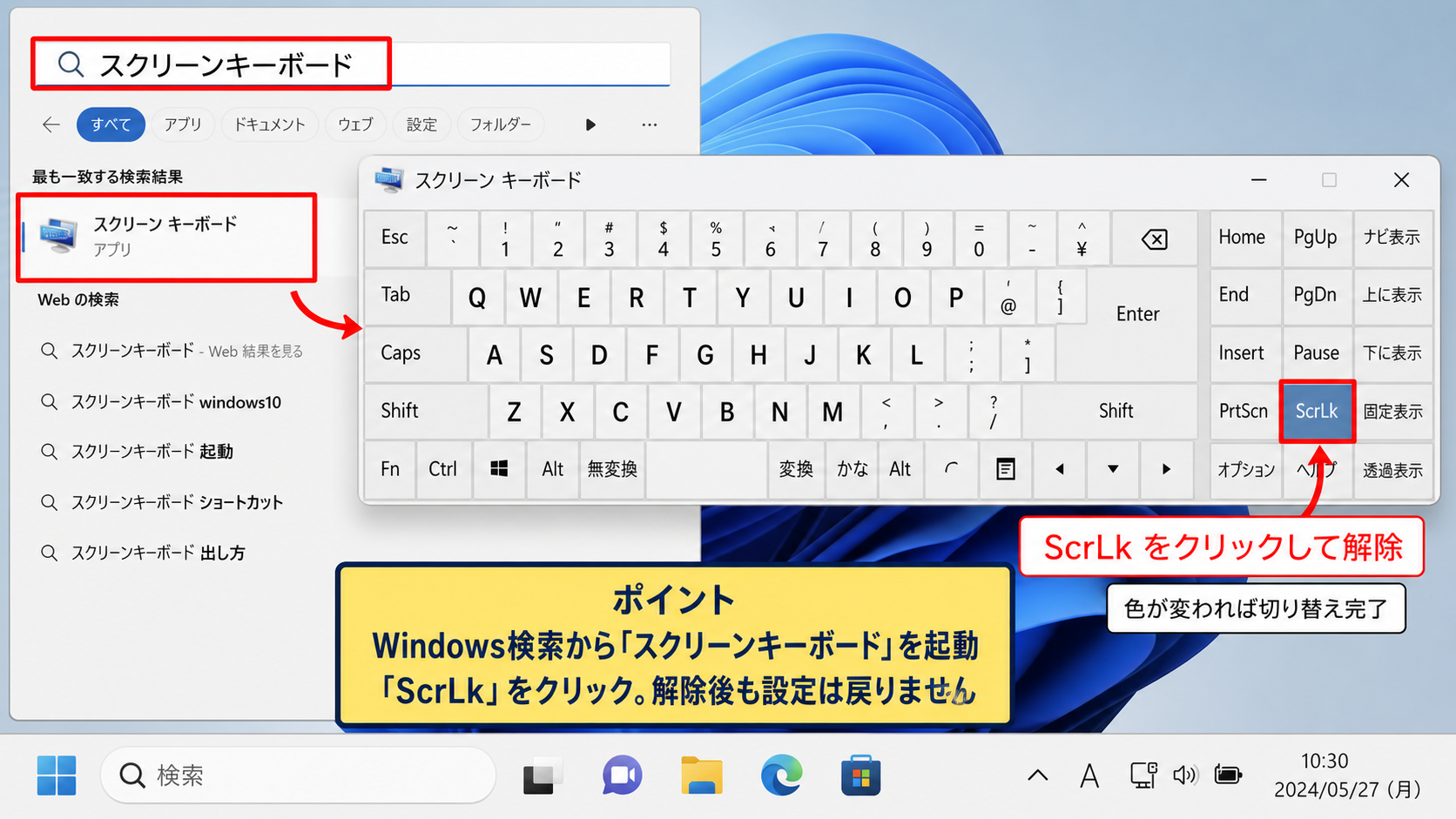The image size is (1456, 819).
Task: Open the スクリーン キーボード app result
Action: [166, 237]
